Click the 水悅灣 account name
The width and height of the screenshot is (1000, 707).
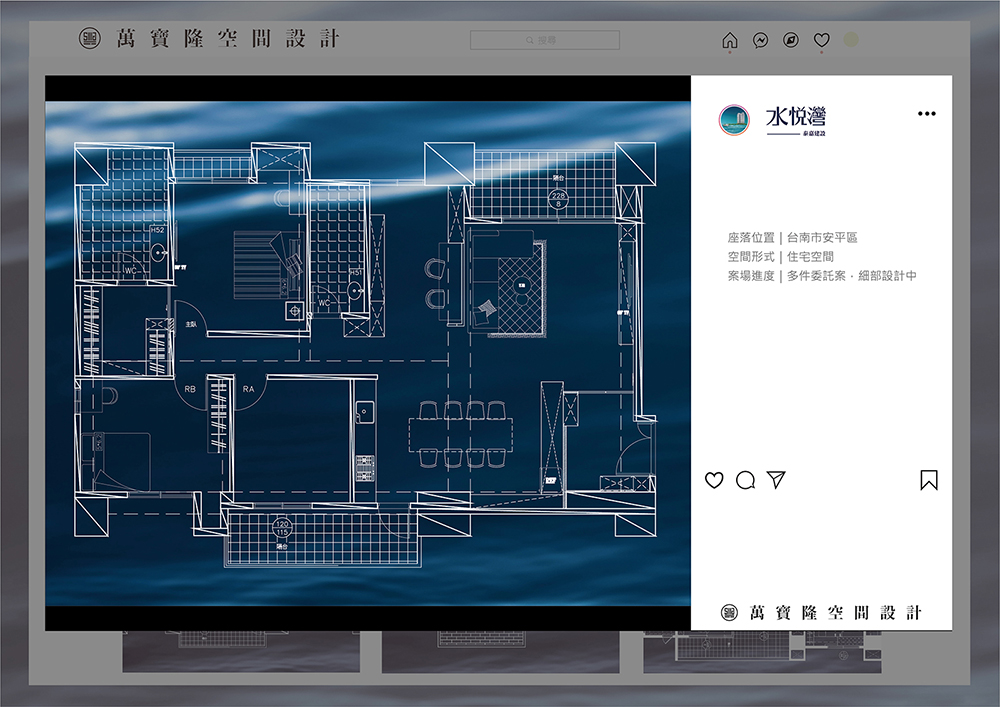(796, 116)
